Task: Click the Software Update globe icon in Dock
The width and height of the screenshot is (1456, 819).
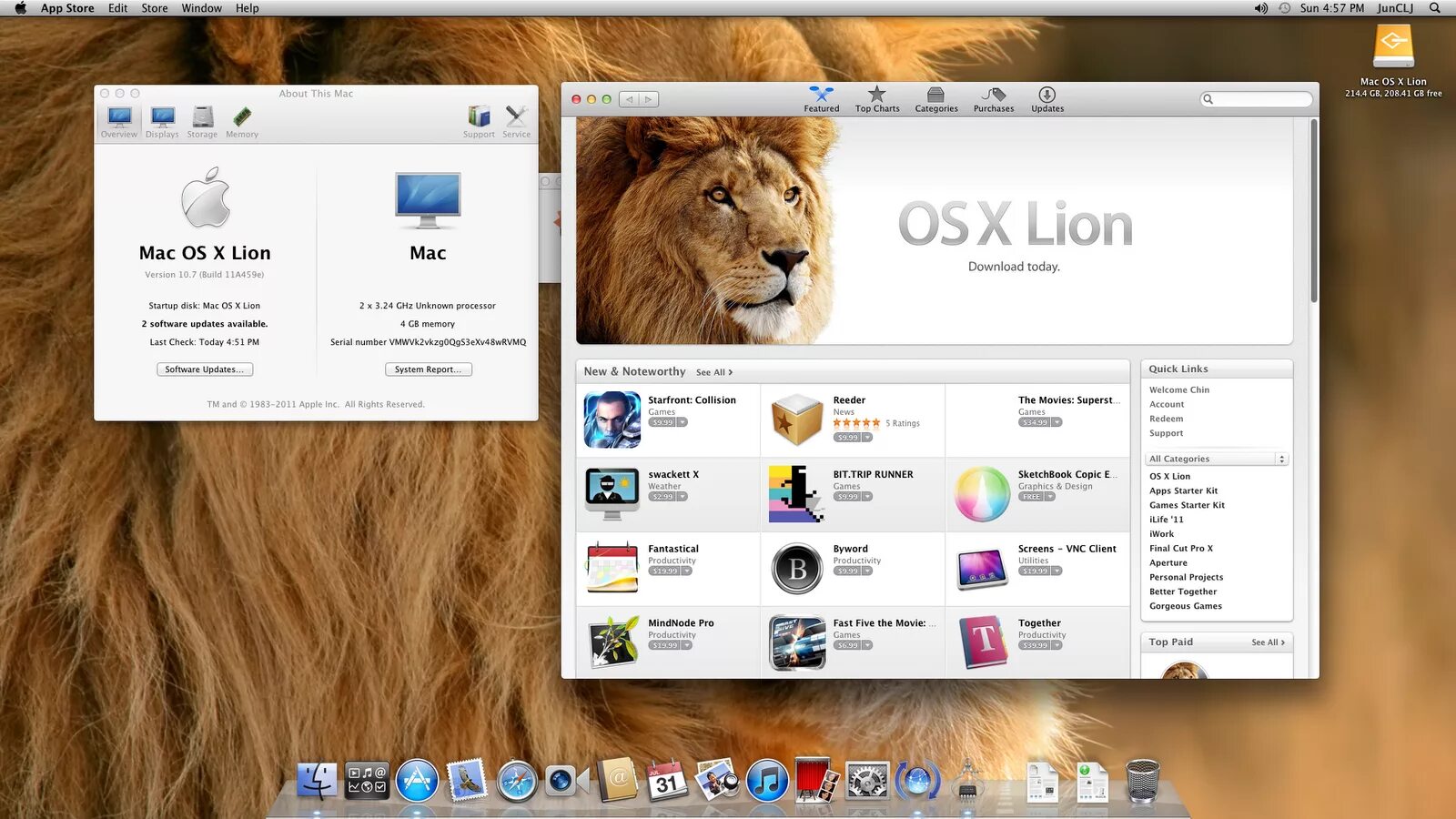Action: coord(917,781)
